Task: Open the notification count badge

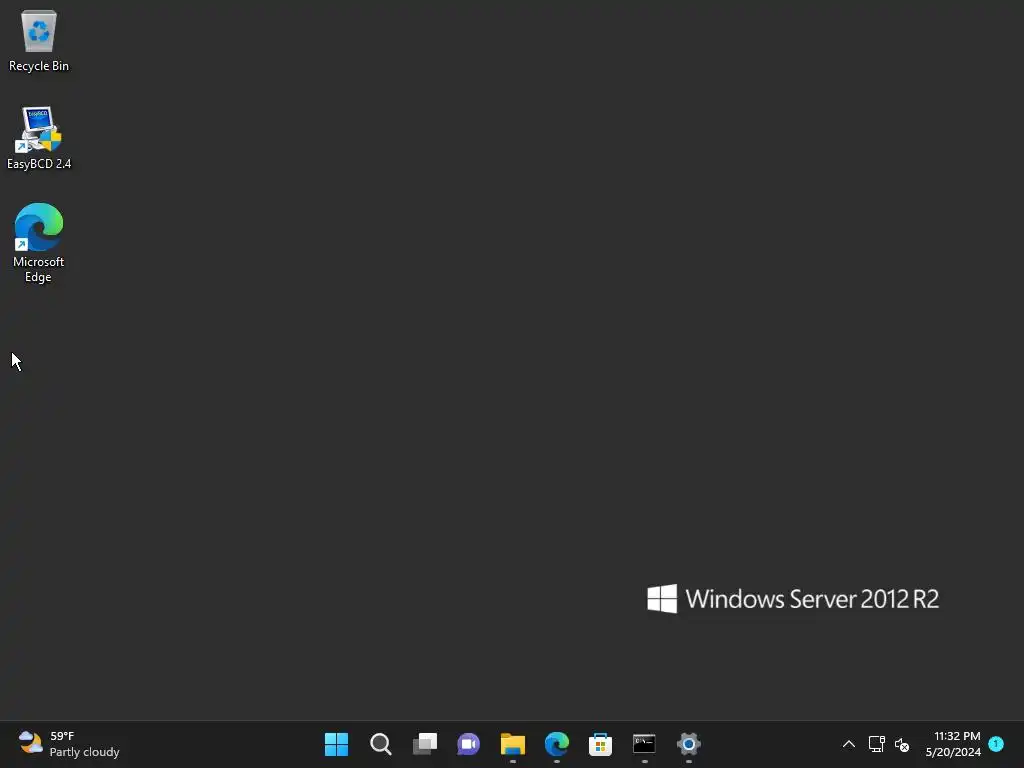Action: click(x=996, y=743)
